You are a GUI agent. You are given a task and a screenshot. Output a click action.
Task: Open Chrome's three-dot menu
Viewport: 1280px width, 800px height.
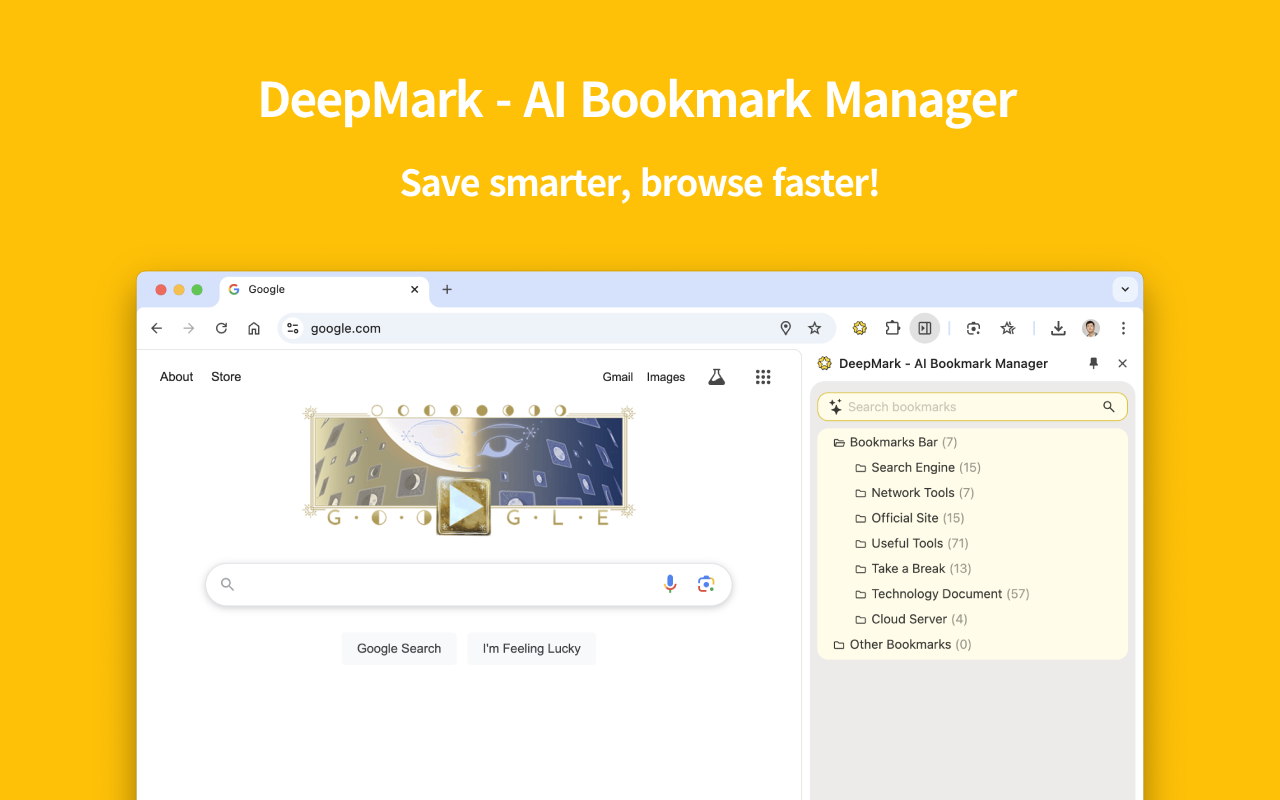point(1123,327)
